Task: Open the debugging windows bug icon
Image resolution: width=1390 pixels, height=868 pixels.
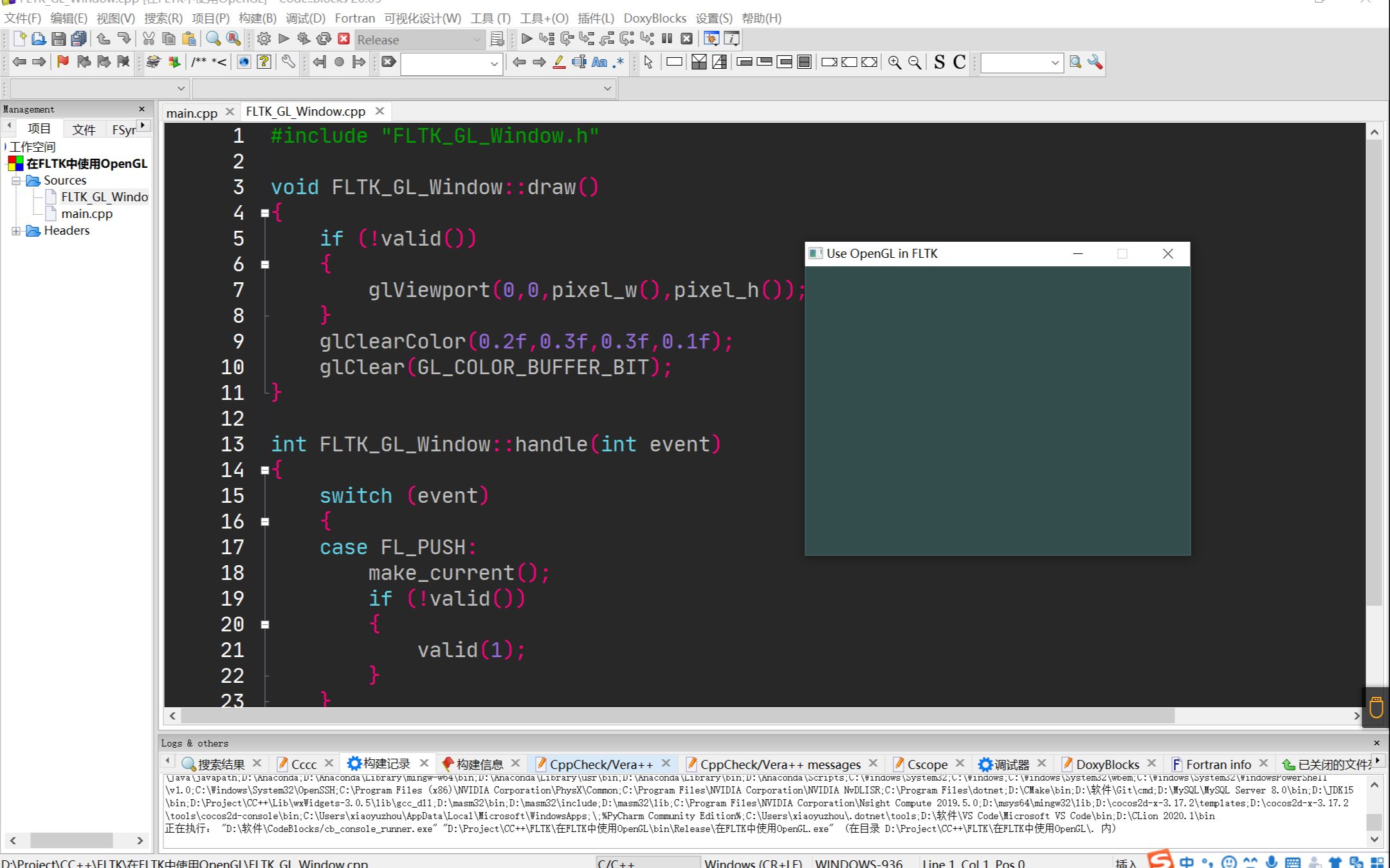Action: (x=711, y=39)
